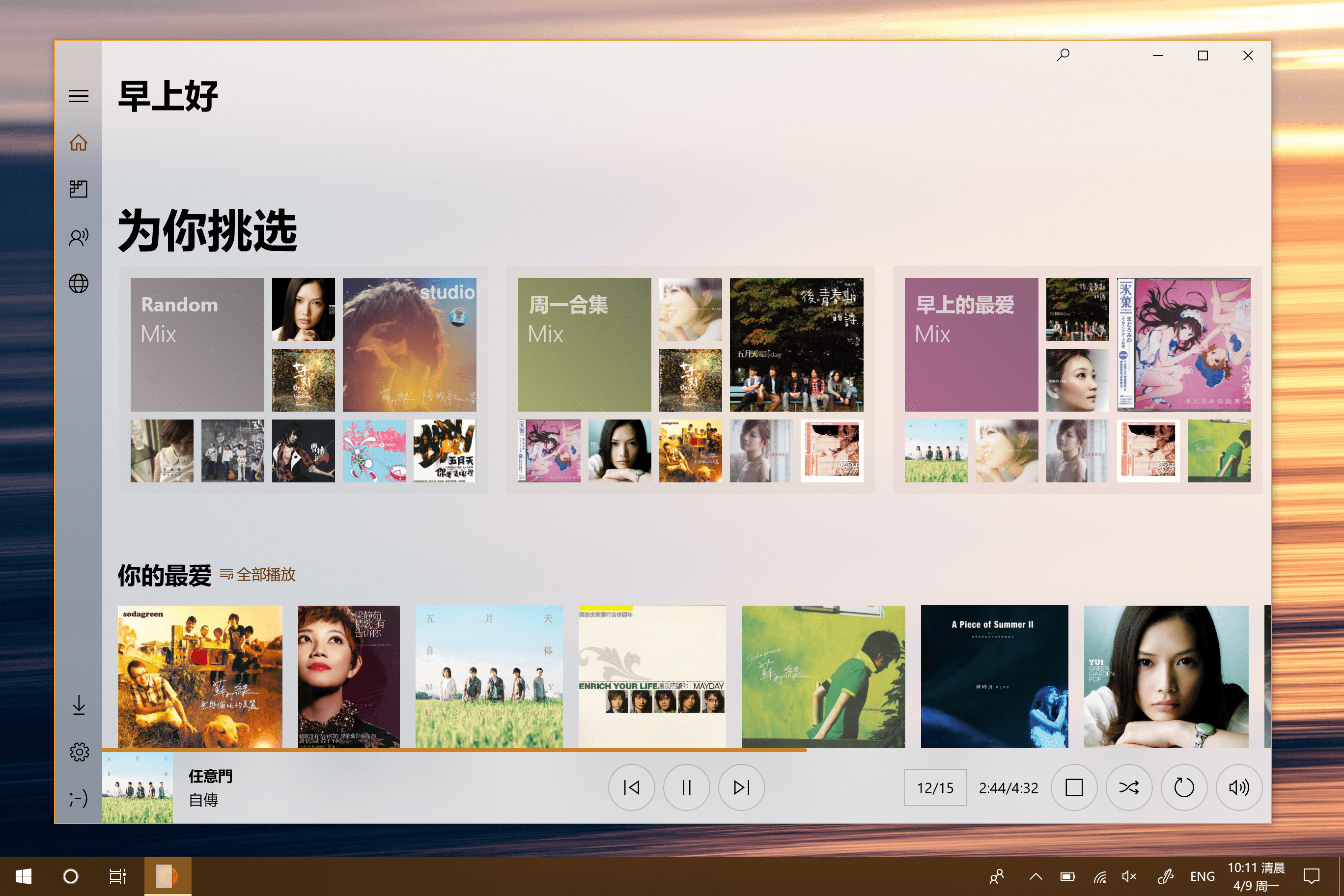
Task: Skip to the previous track
Action: 631,787
